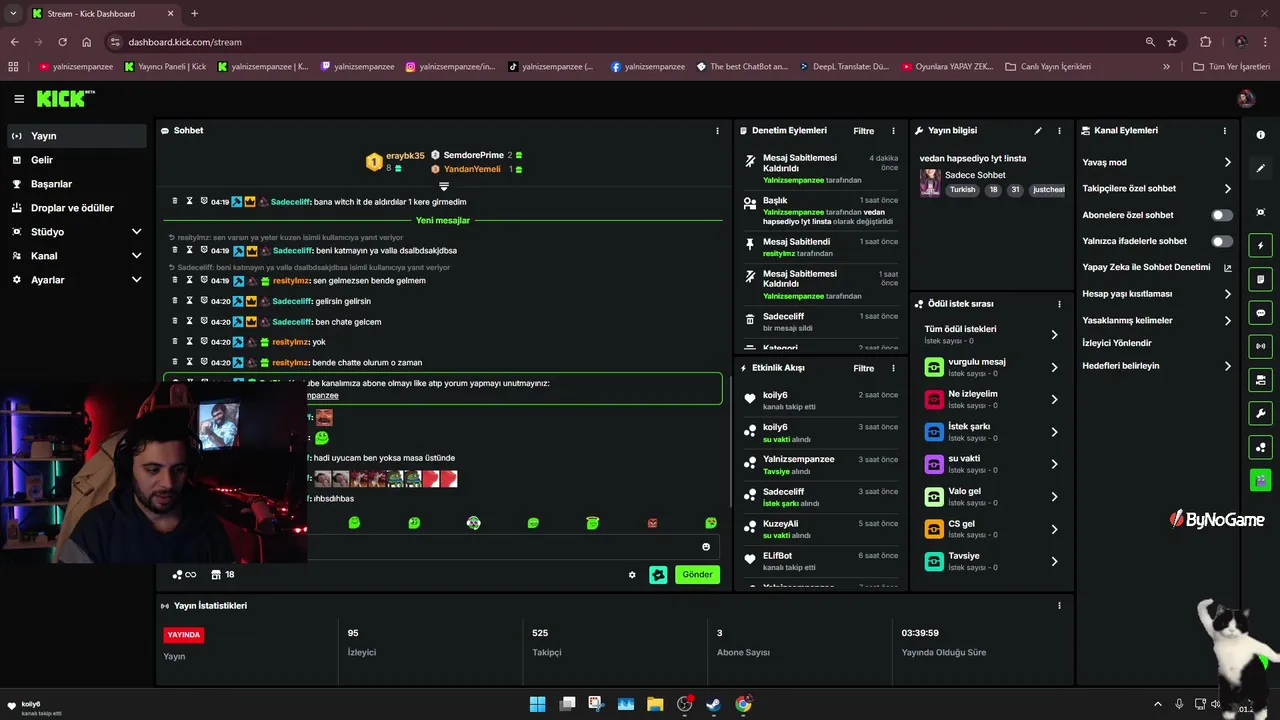Click the Kick logo
The image size is (1280, 720).
(65, 98)
